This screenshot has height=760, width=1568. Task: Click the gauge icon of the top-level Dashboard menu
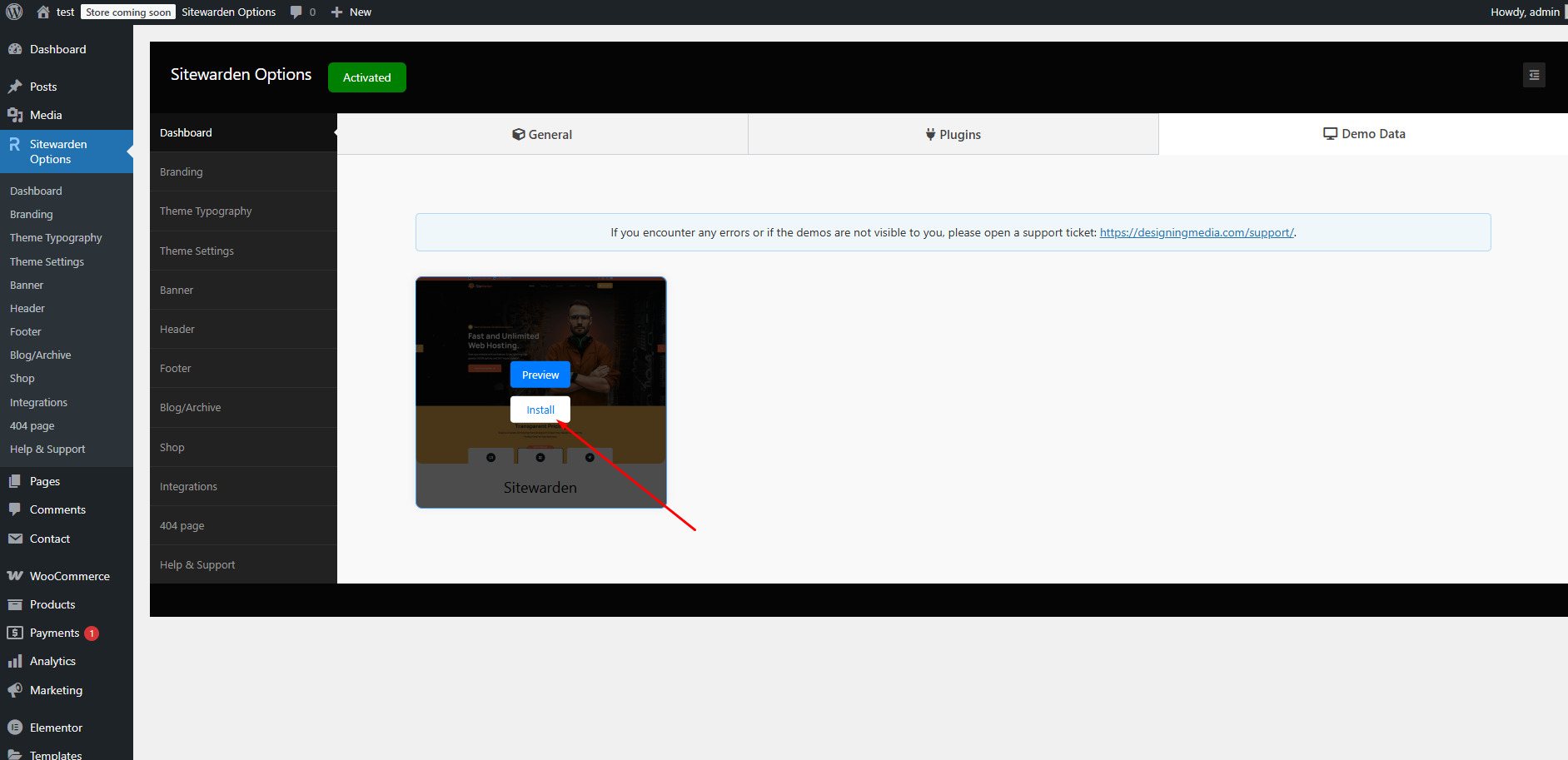(15, 49)
